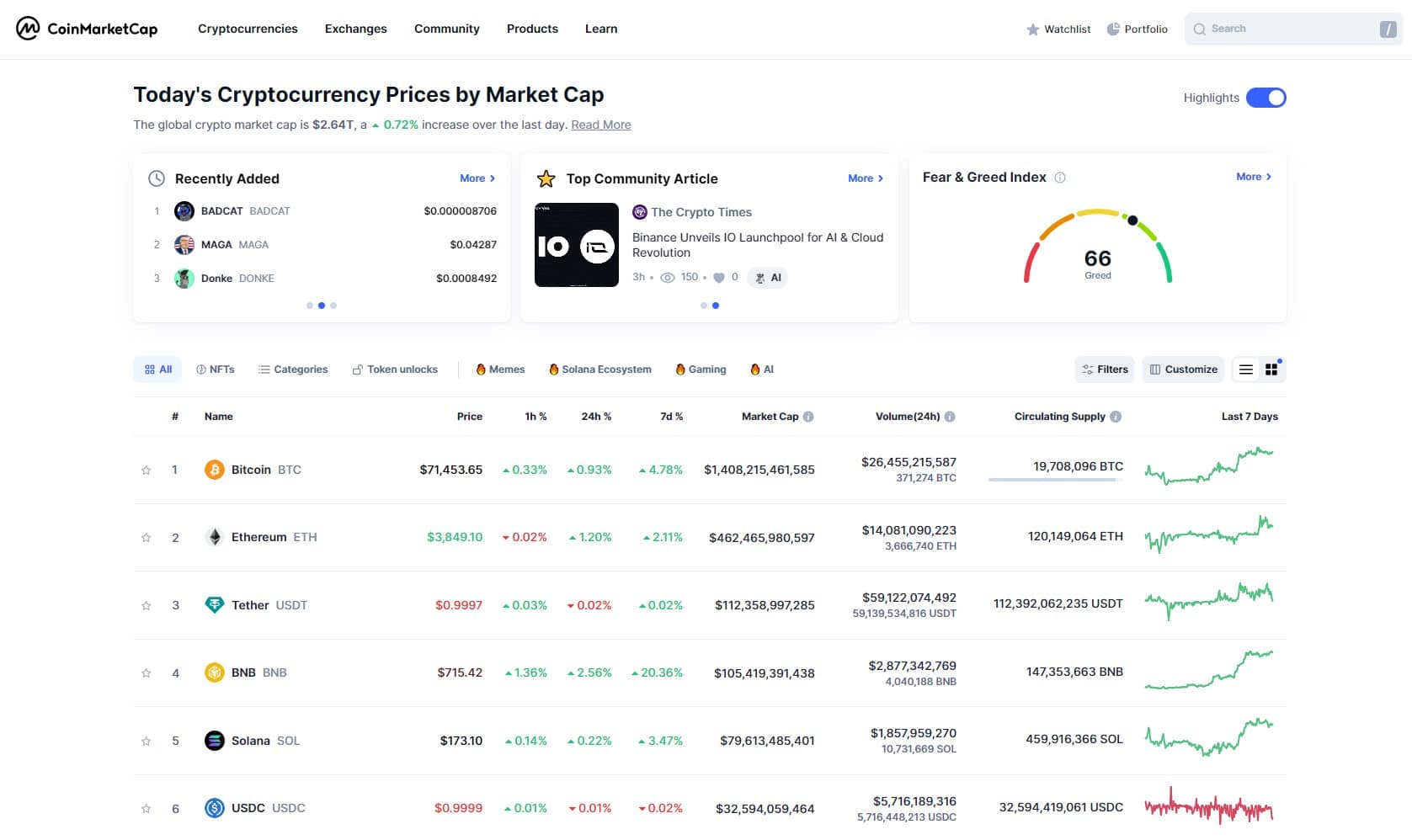
Task: Open the Community menu
Action: [x=447, y=29]
